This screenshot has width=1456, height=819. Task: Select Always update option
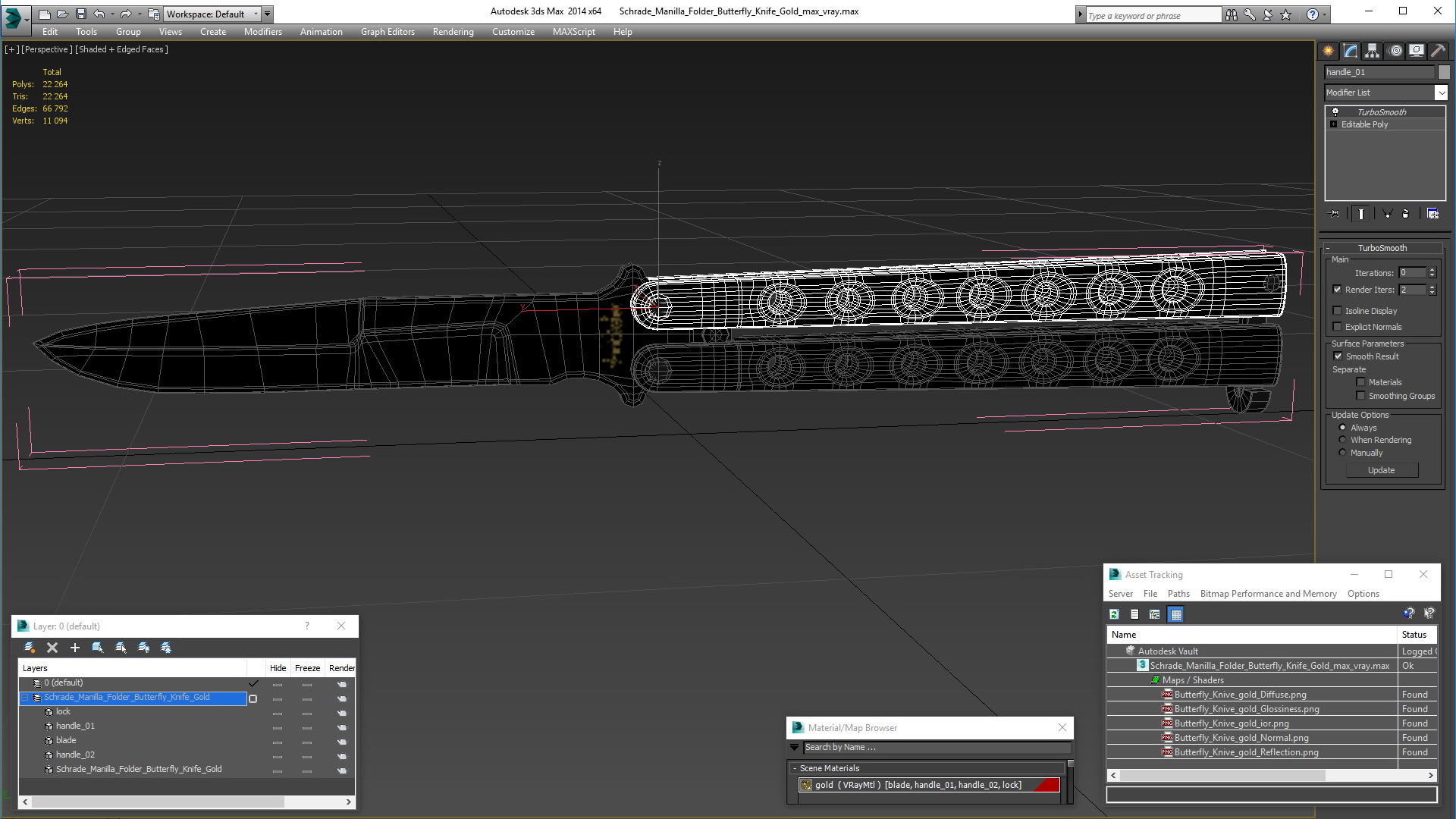(x=1342, y=428)
